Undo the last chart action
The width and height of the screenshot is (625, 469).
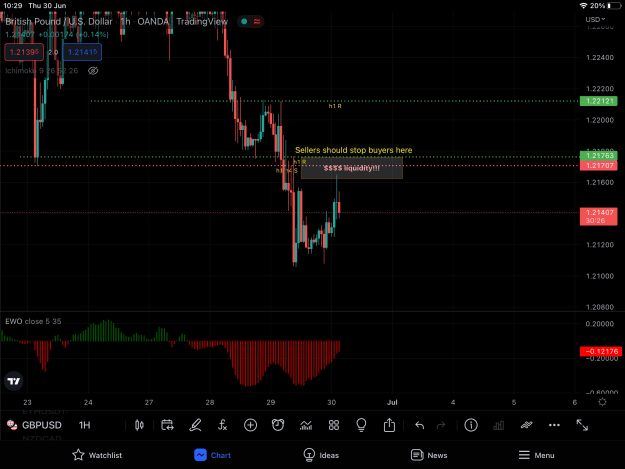pos(419,425)
